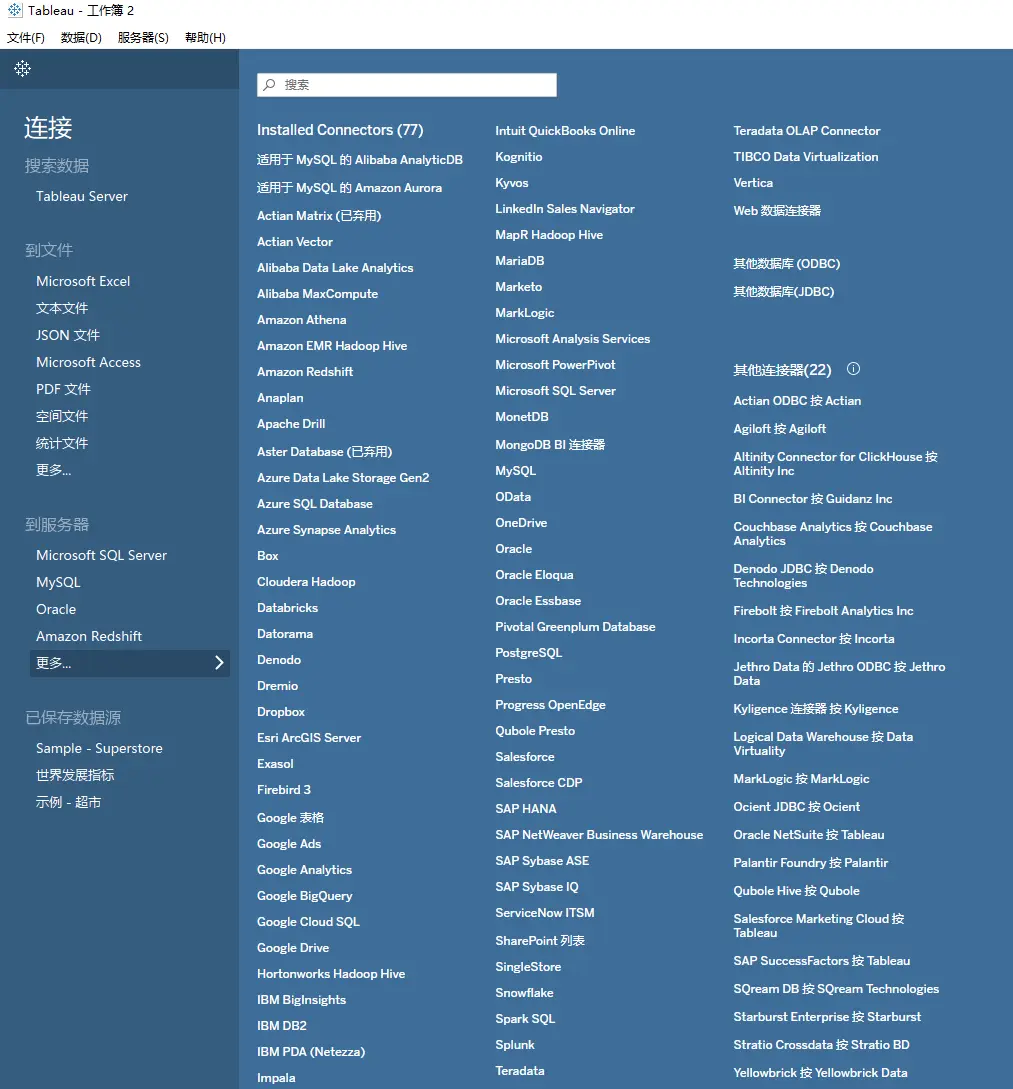Screen dimensions: 1013x1089
Task: Select 适用于 MySQL 的 Amazon Aurora connector
Action: [x=349, y=188]
